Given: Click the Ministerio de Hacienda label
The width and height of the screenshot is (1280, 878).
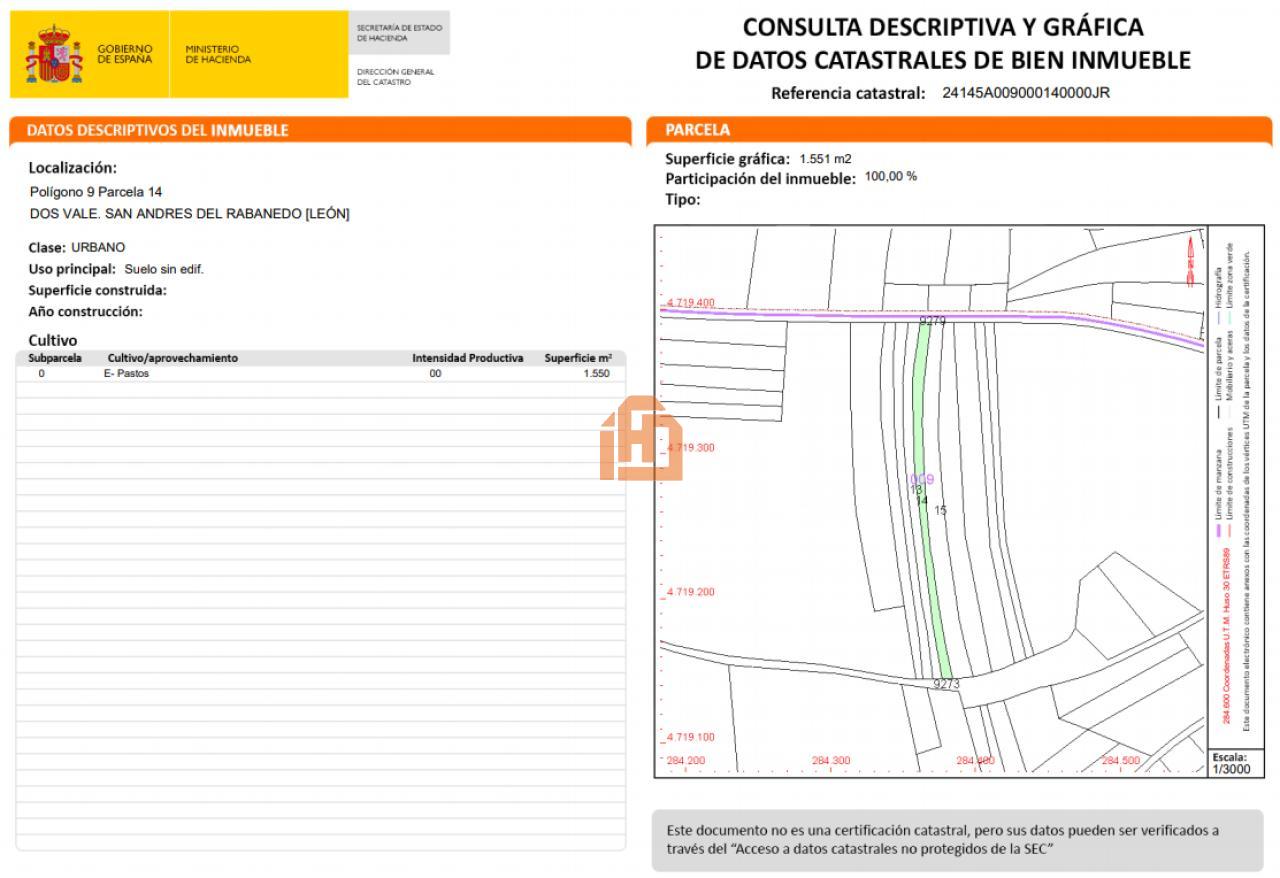Looking at the screenshot, I should (x=218, y=54).
